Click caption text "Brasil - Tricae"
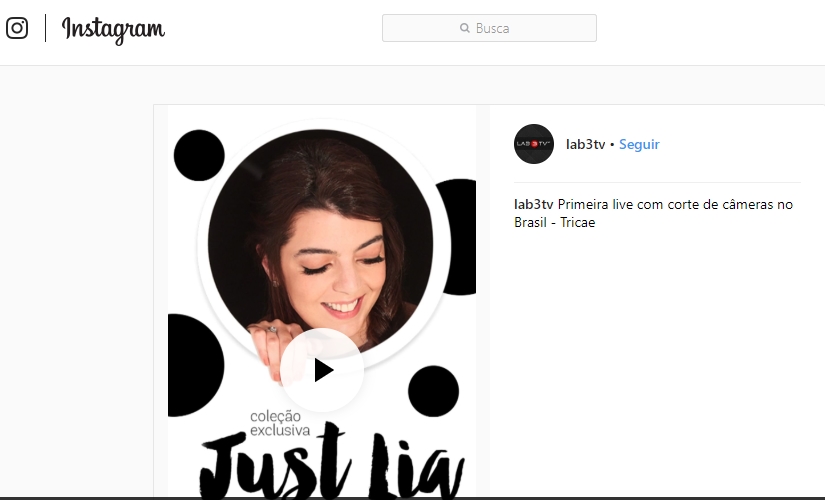Viewport: 825px width, 500px height. click(x=555, y=222)
